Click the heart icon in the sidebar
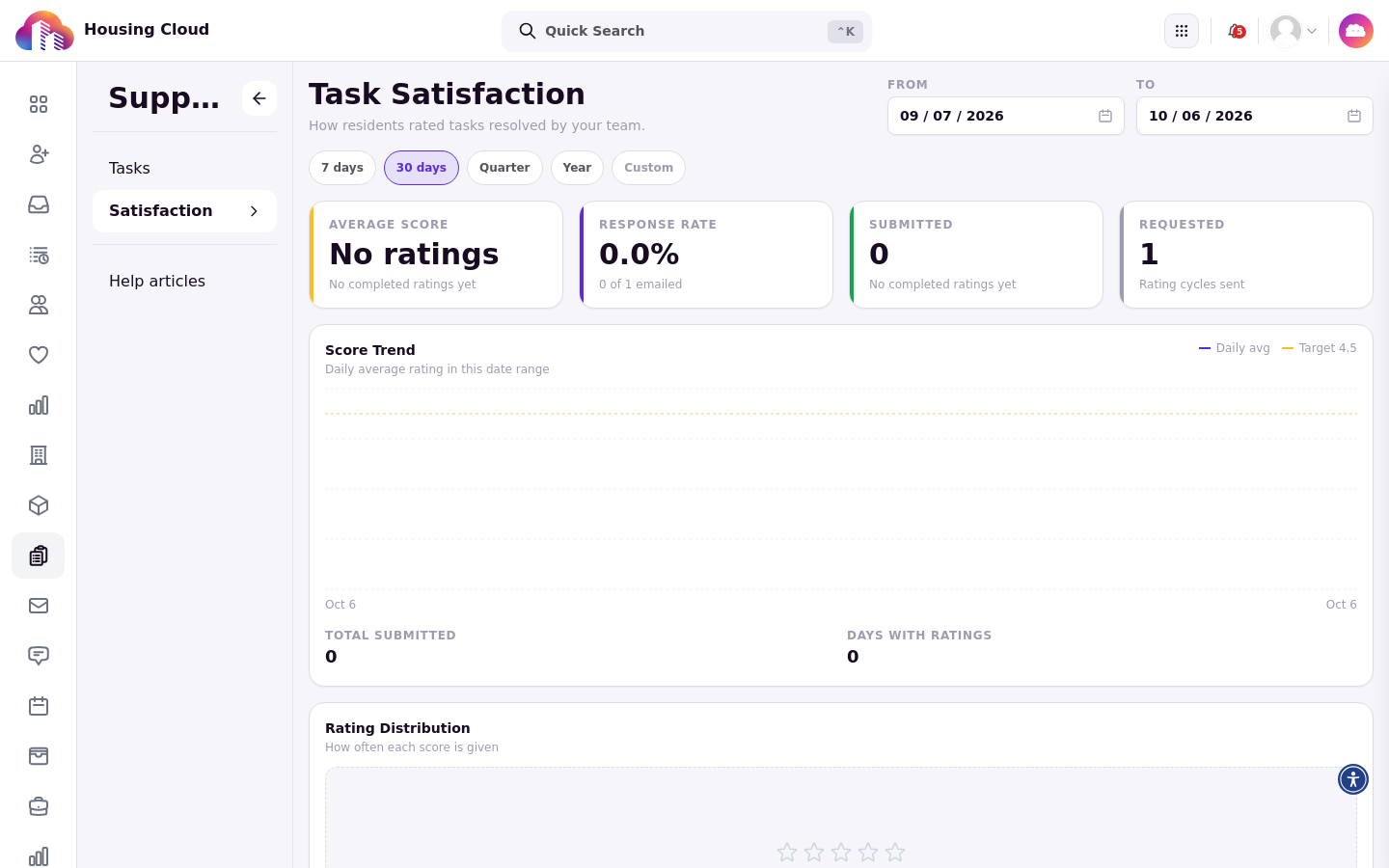Screen dimensions: 1389x868 click(x=39, y=355)
